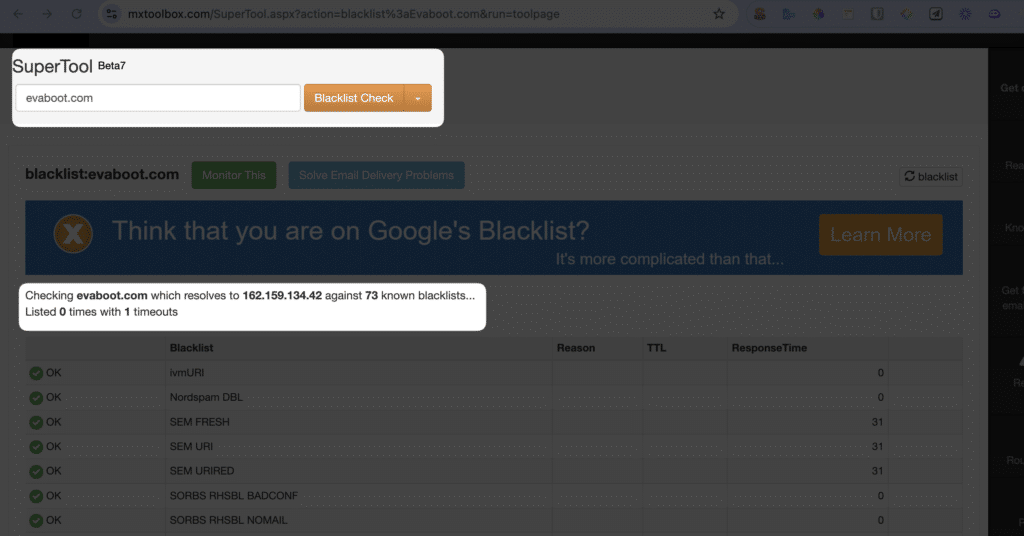Select the mxtoolbox URL in address bar
This screenshot has width=1024, height=536.
pos(344,14)
